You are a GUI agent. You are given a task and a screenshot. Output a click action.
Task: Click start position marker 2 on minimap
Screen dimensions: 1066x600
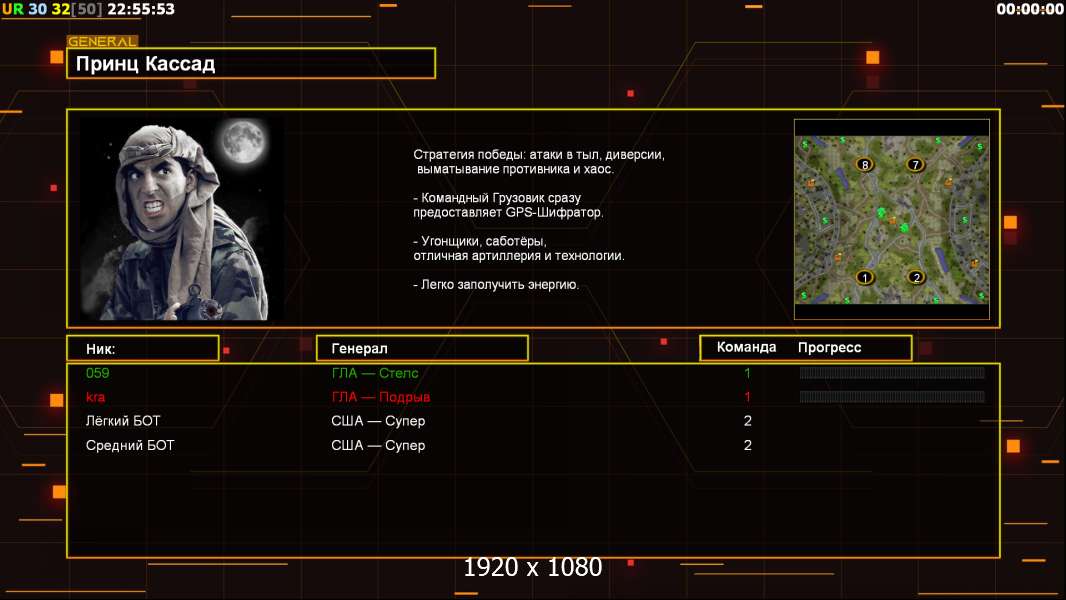click(x=916, y=277)
